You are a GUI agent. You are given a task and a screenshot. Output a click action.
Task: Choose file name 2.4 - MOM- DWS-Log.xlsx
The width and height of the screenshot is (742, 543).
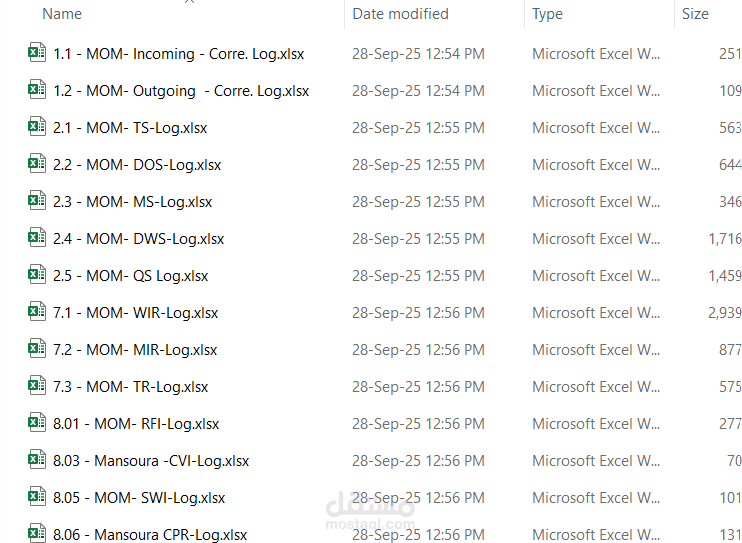click(x=139, y=239)
